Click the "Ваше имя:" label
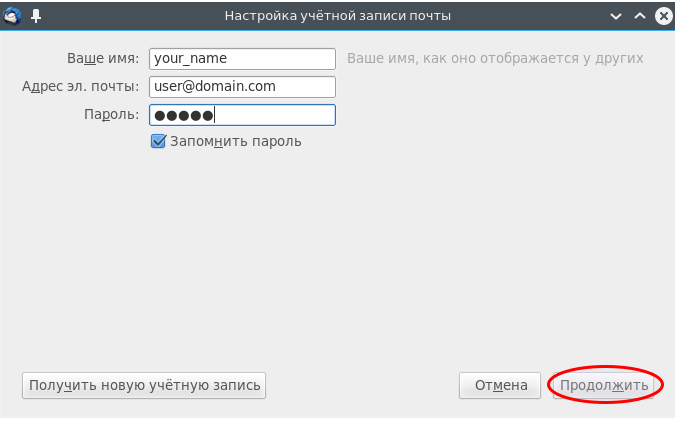The width and height of the screenshot is (677, 421). tap(103, 58)
